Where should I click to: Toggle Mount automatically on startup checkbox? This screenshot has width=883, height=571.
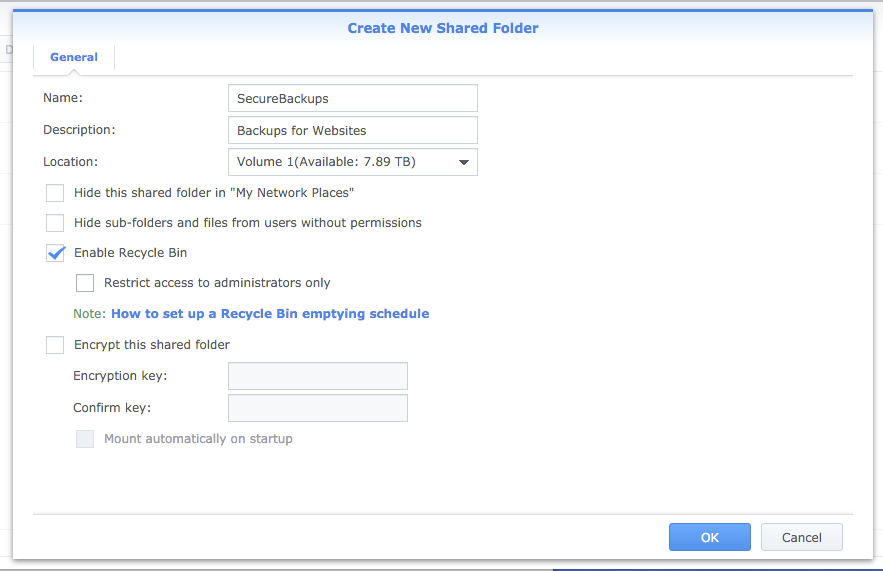pyautogui.click(x=85, y=439)
